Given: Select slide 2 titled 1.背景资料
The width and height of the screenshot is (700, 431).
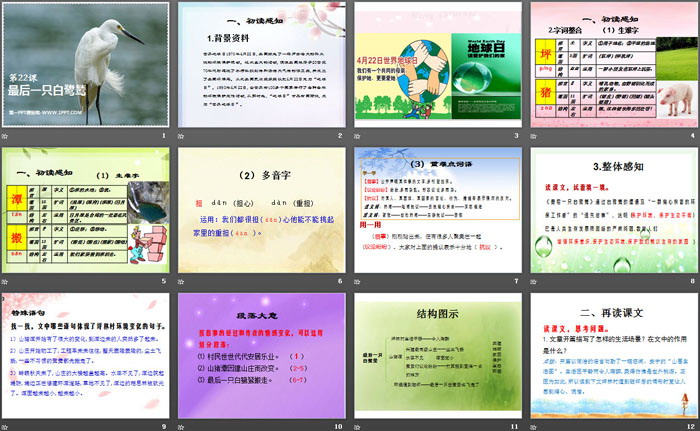Looking at the screenshot, I should (x=262, y=65).
